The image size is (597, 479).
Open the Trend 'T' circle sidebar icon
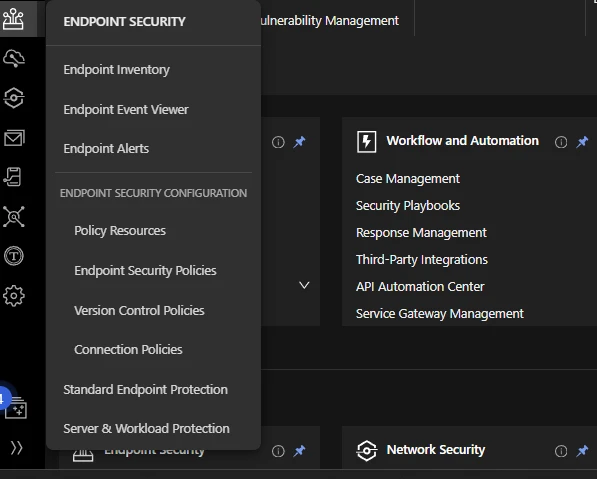[x=14, y=255]
